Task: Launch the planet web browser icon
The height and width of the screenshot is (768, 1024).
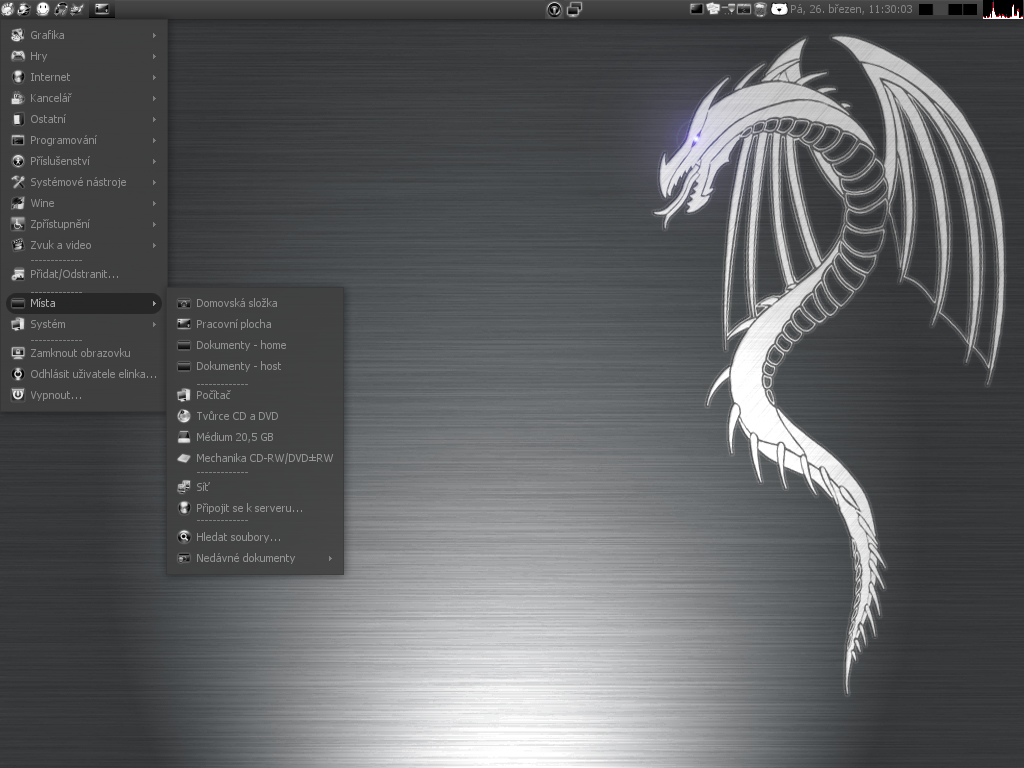Action: click(x=25, y=9)
